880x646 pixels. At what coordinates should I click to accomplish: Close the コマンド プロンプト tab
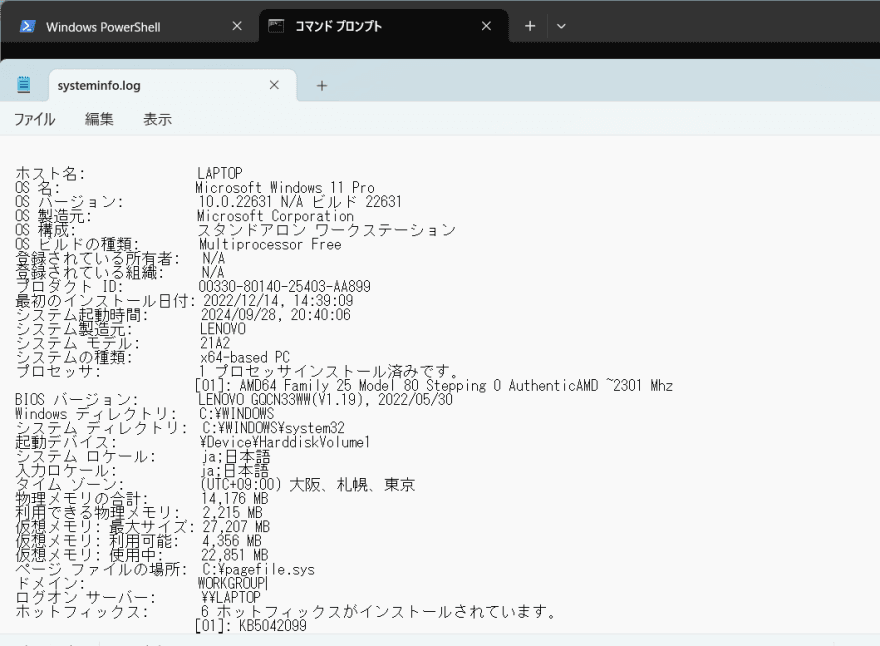[486, 26]
